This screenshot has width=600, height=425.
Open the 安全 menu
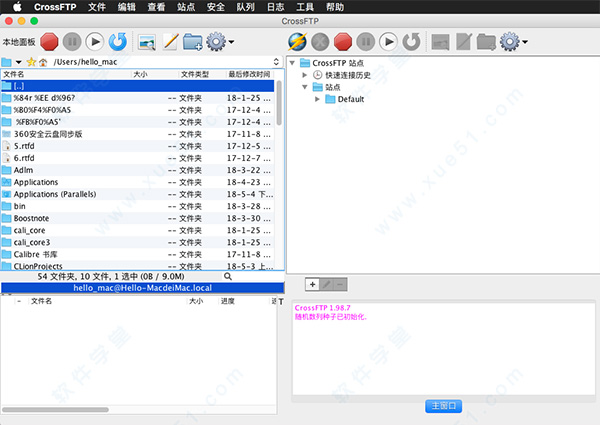click(x=216, y=7)
